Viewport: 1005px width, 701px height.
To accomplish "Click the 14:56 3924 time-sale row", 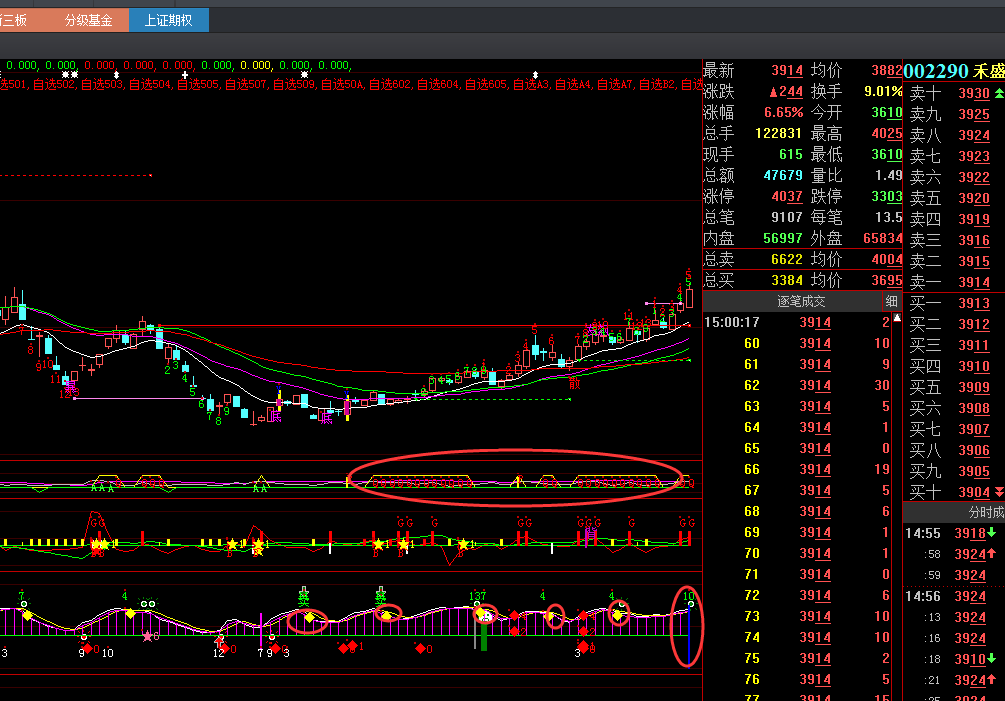I will [x=954, y=597].
